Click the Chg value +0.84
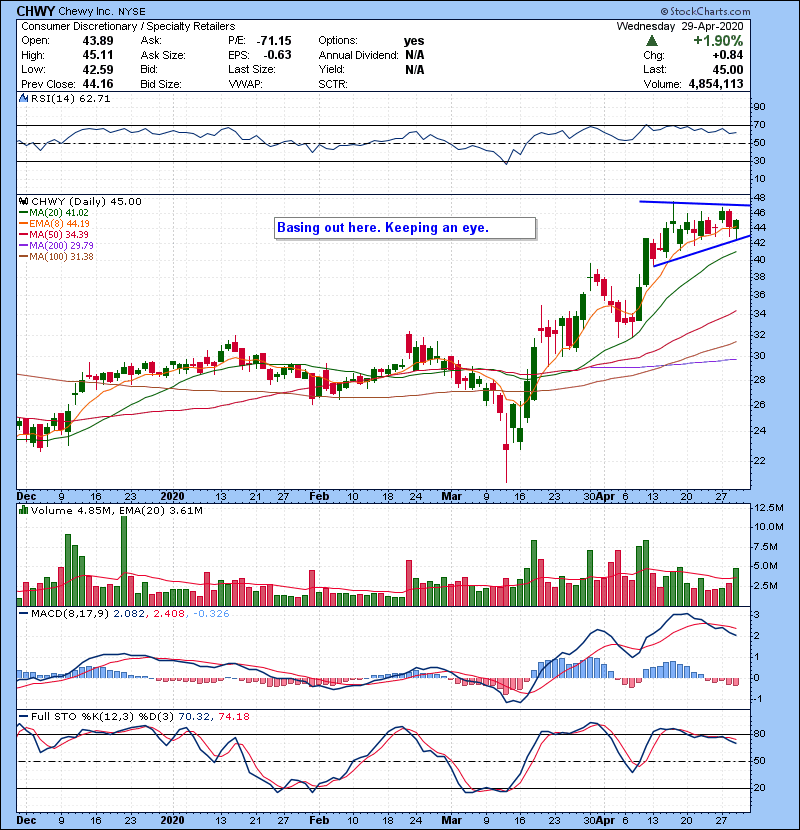This screenshot has width=800, height=830. click(x=727, y=55)
